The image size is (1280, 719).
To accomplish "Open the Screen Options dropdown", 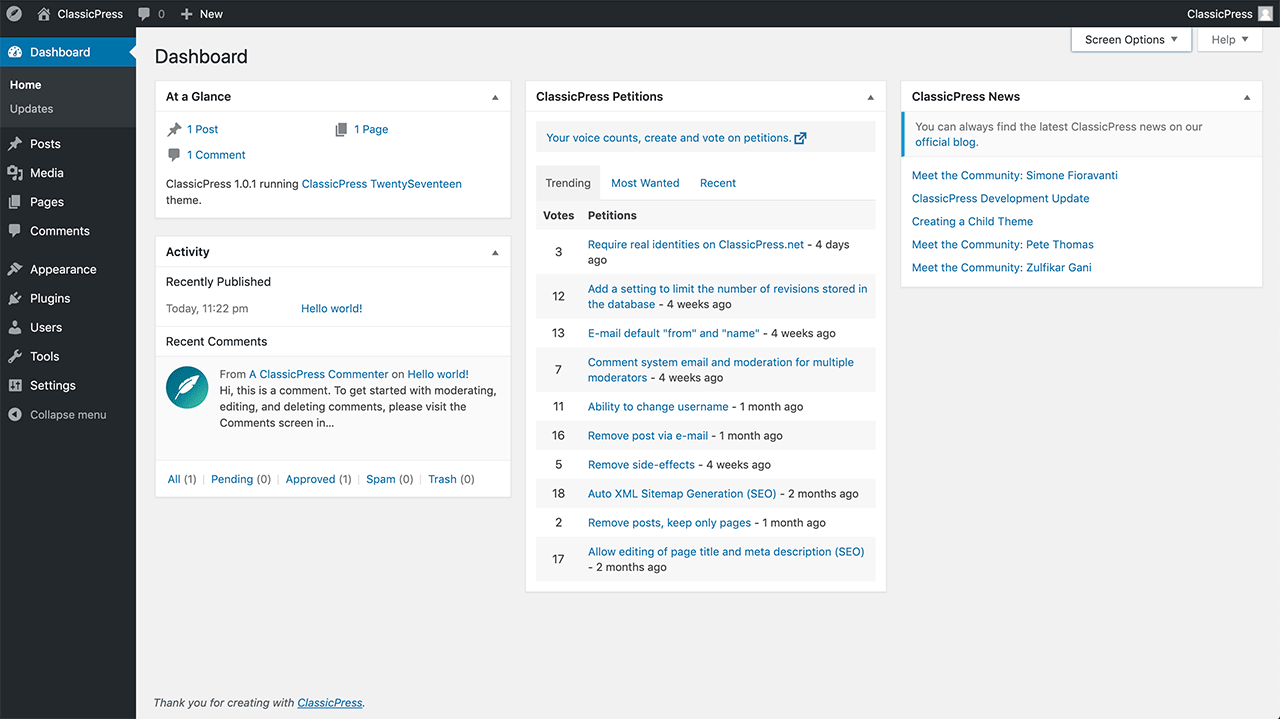I will [1130, 39].
